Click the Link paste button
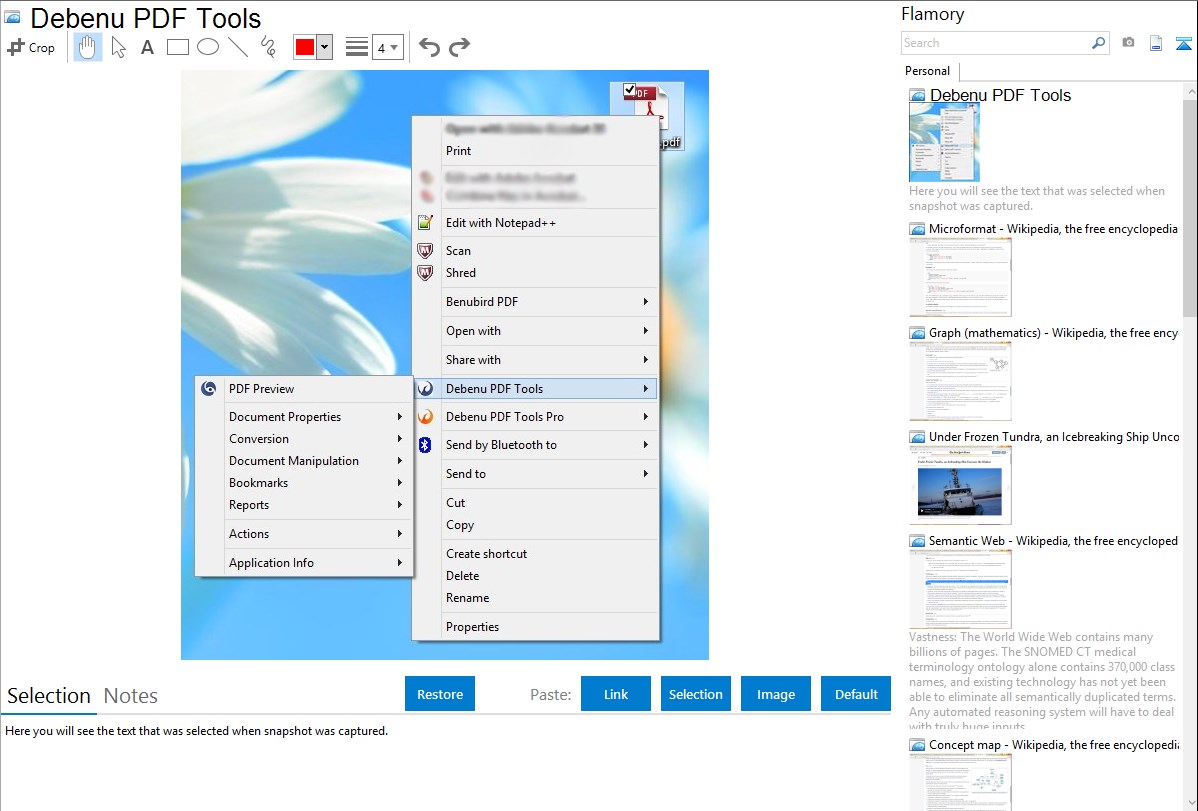Viewport: 1198px width, 811px height. [x=616, y=694]
